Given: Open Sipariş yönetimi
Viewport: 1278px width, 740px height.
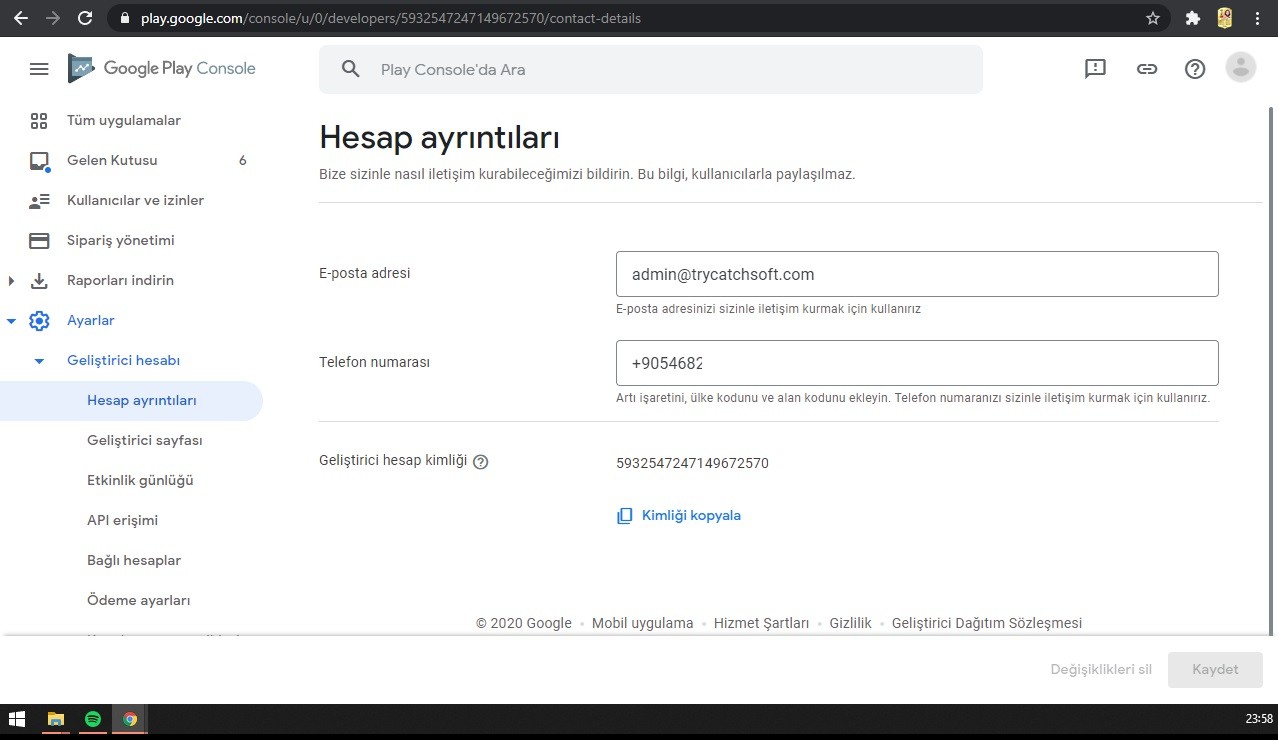Looking at the screenshot, I should pos(121,241).
